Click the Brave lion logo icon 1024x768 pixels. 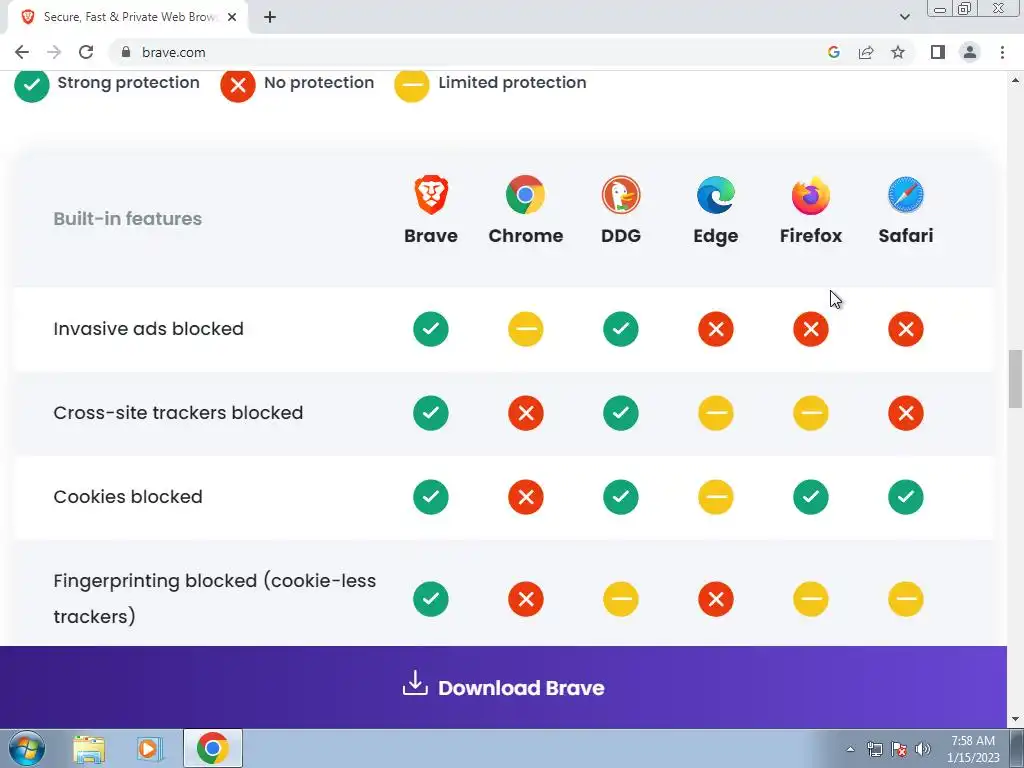(x=430, y=195)
